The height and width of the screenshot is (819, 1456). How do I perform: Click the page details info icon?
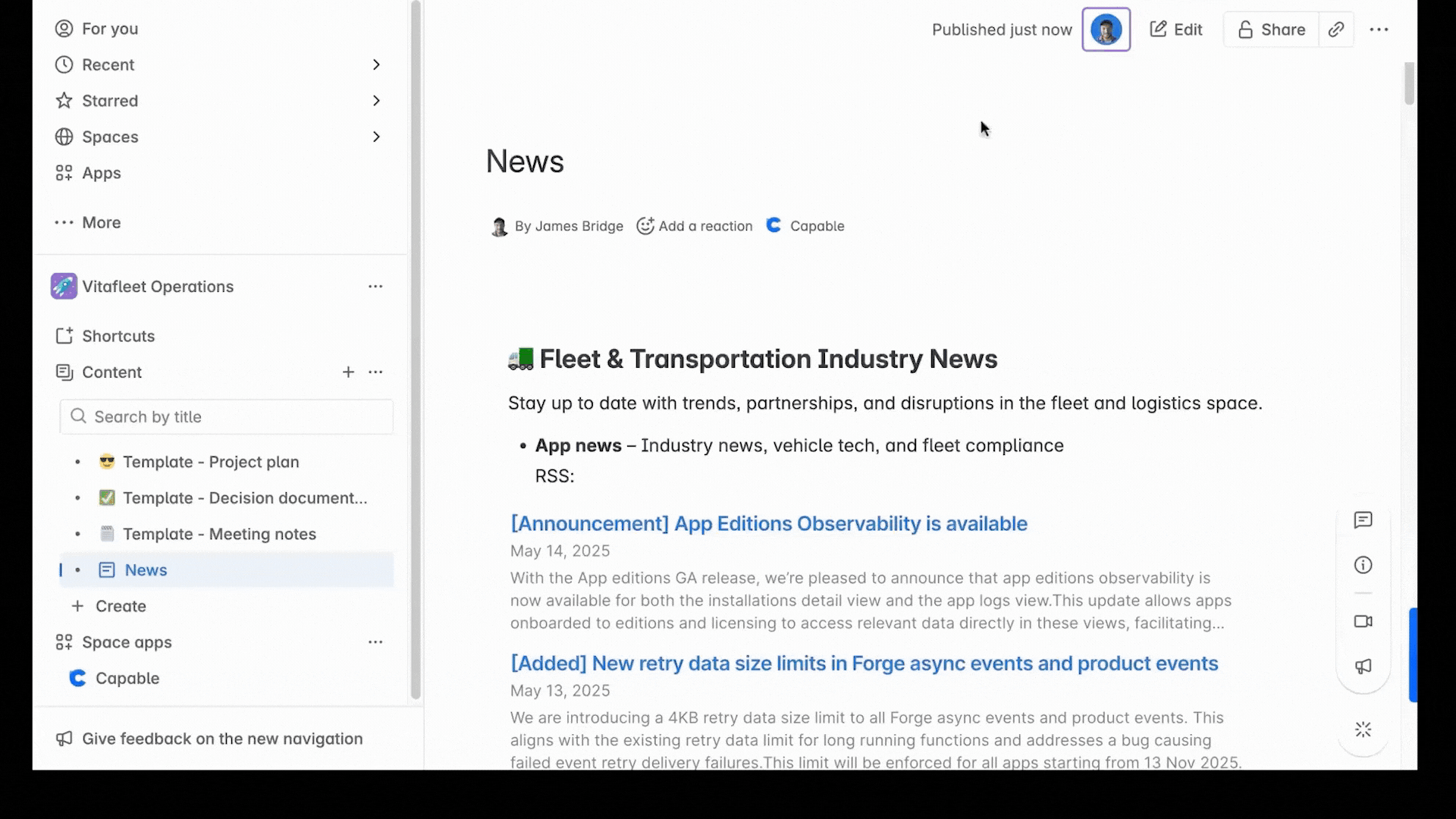tap(1363, 564)
